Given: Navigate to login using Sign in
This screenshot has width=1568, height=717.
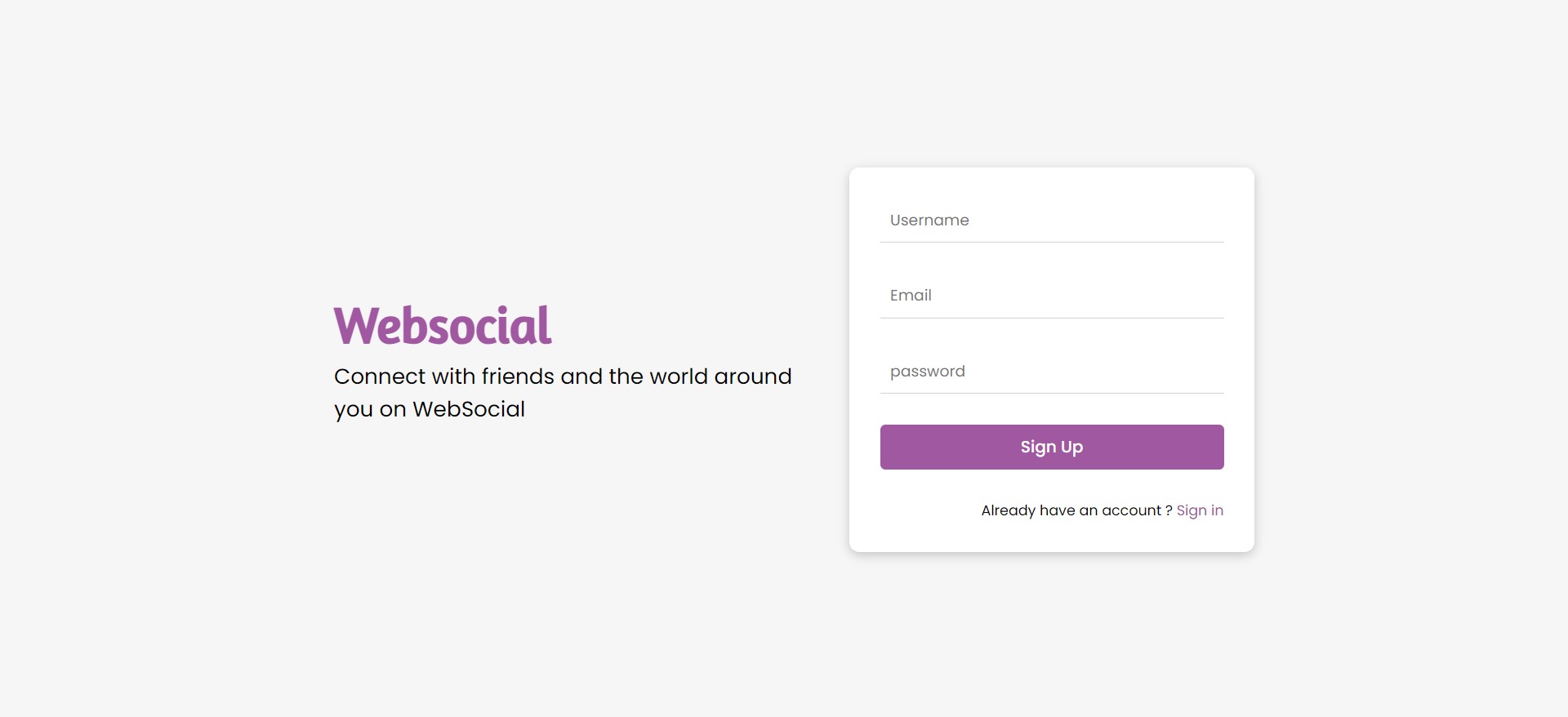Looking at the screenshot, I should (x=1200, y=510).
